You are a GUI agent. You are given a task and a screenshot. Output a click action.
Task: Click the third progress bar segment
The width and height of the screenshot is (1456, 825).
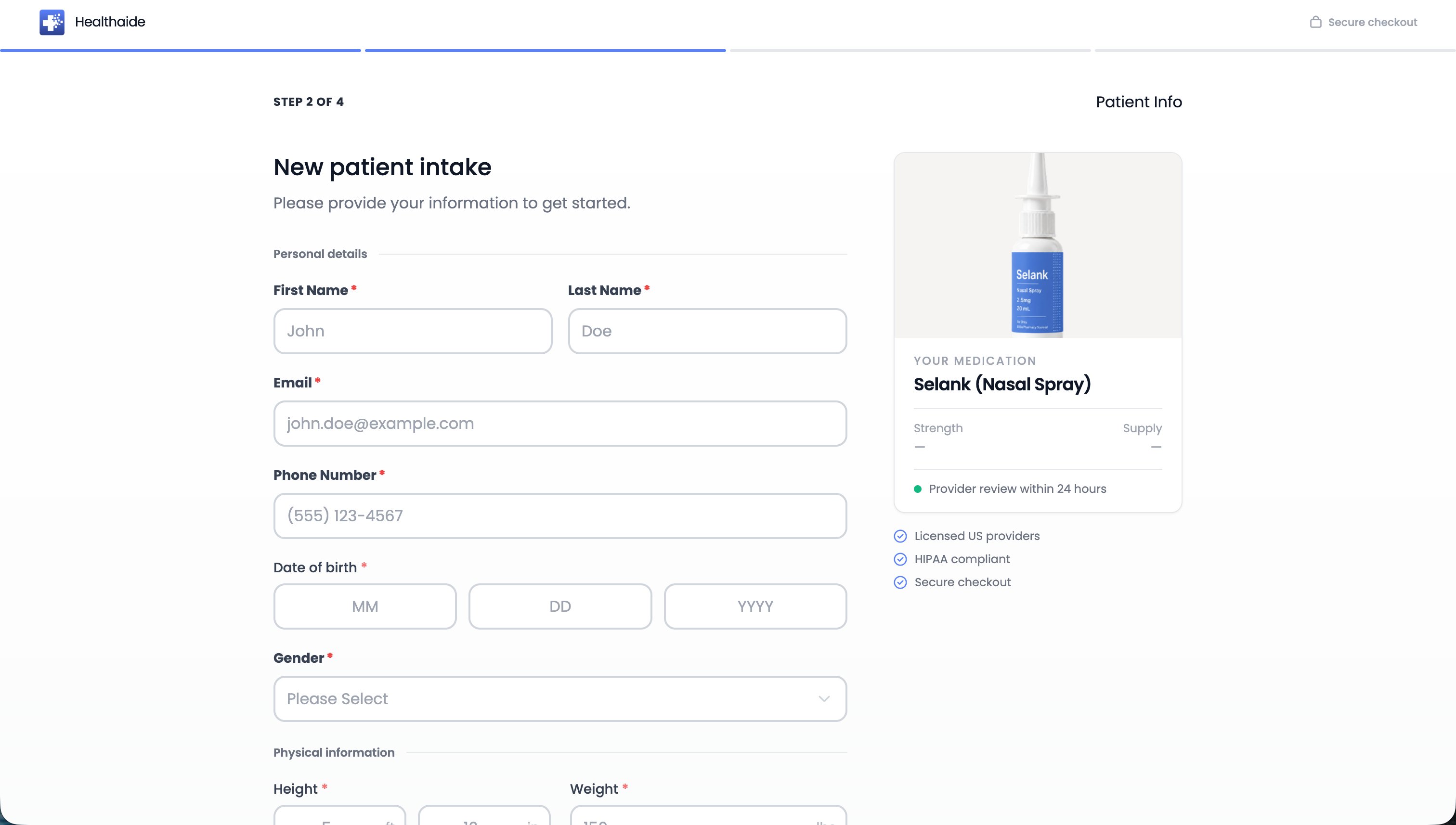click(910, 51)
